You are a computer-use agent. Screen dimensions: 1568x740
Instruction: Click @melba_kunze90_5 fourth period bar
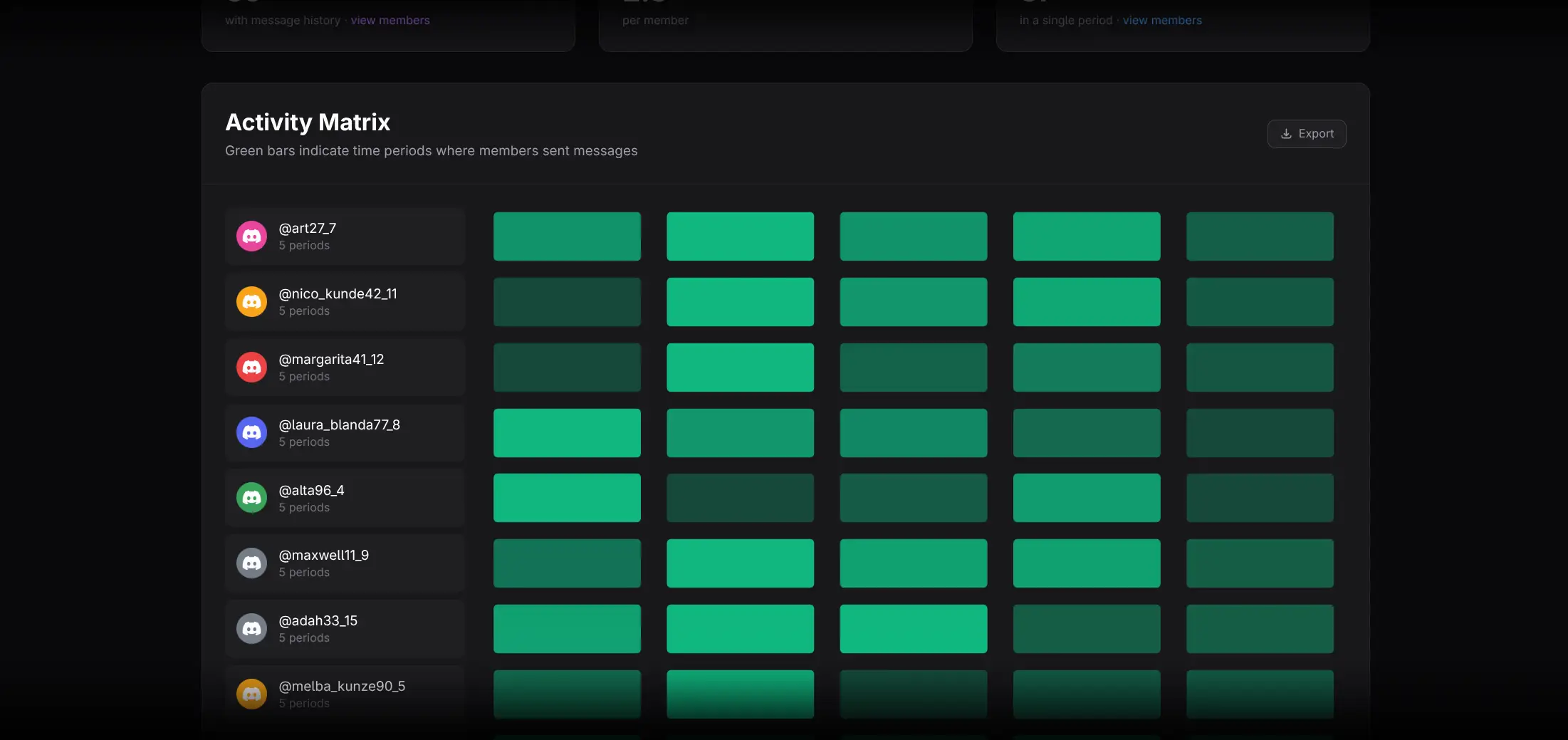pyautogui.click(x=1087, y=694)
